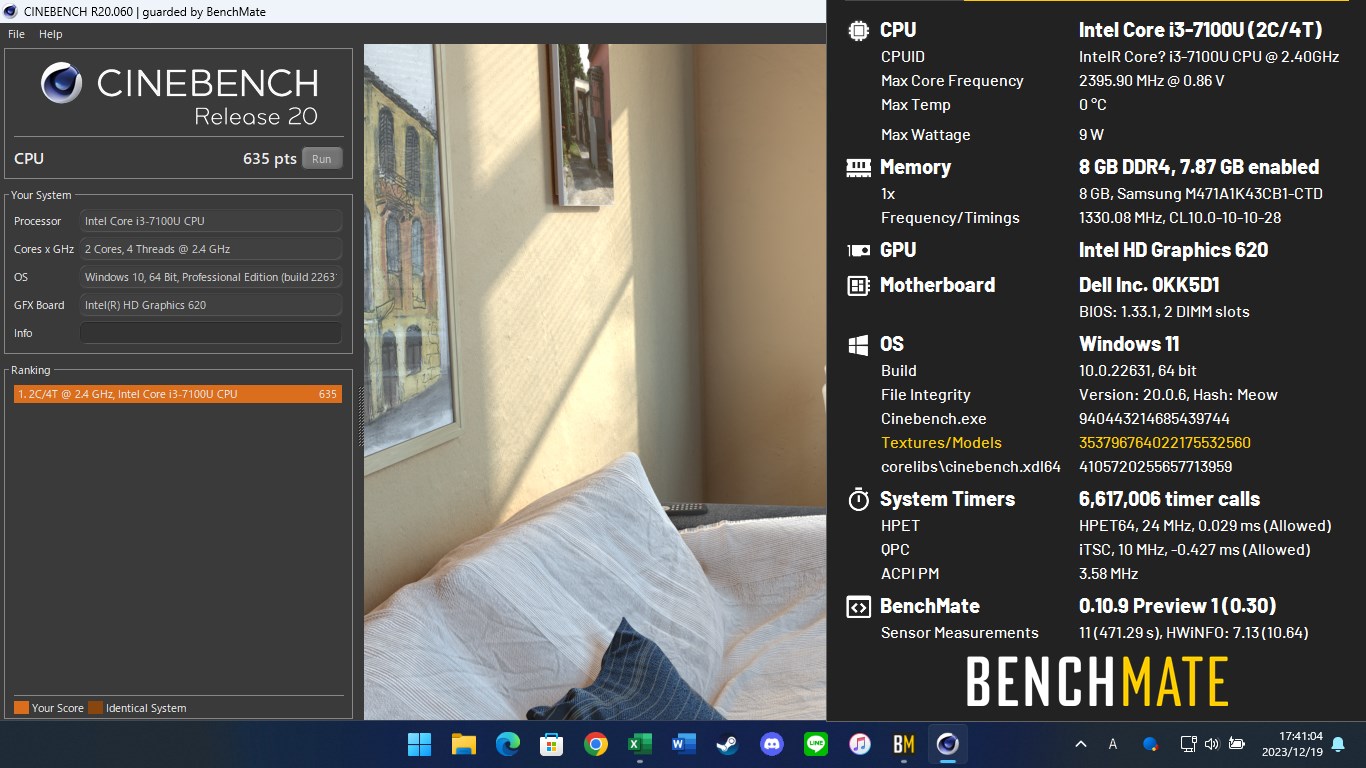The height and width of the screenshot is (768, 1366).
Task: Click the BenchMate code brackets icon
Action: (858, 606)
